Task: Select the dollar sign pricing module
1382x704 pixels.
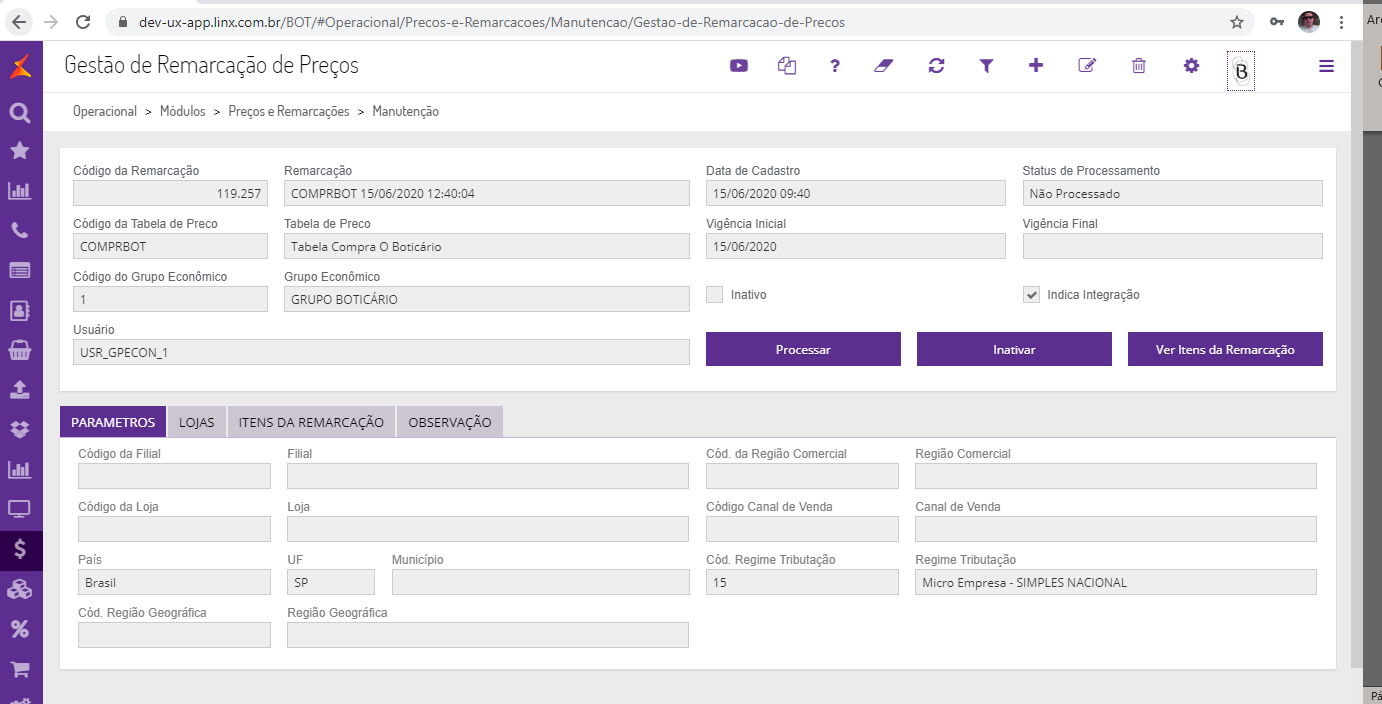Action: click(21, 549)
